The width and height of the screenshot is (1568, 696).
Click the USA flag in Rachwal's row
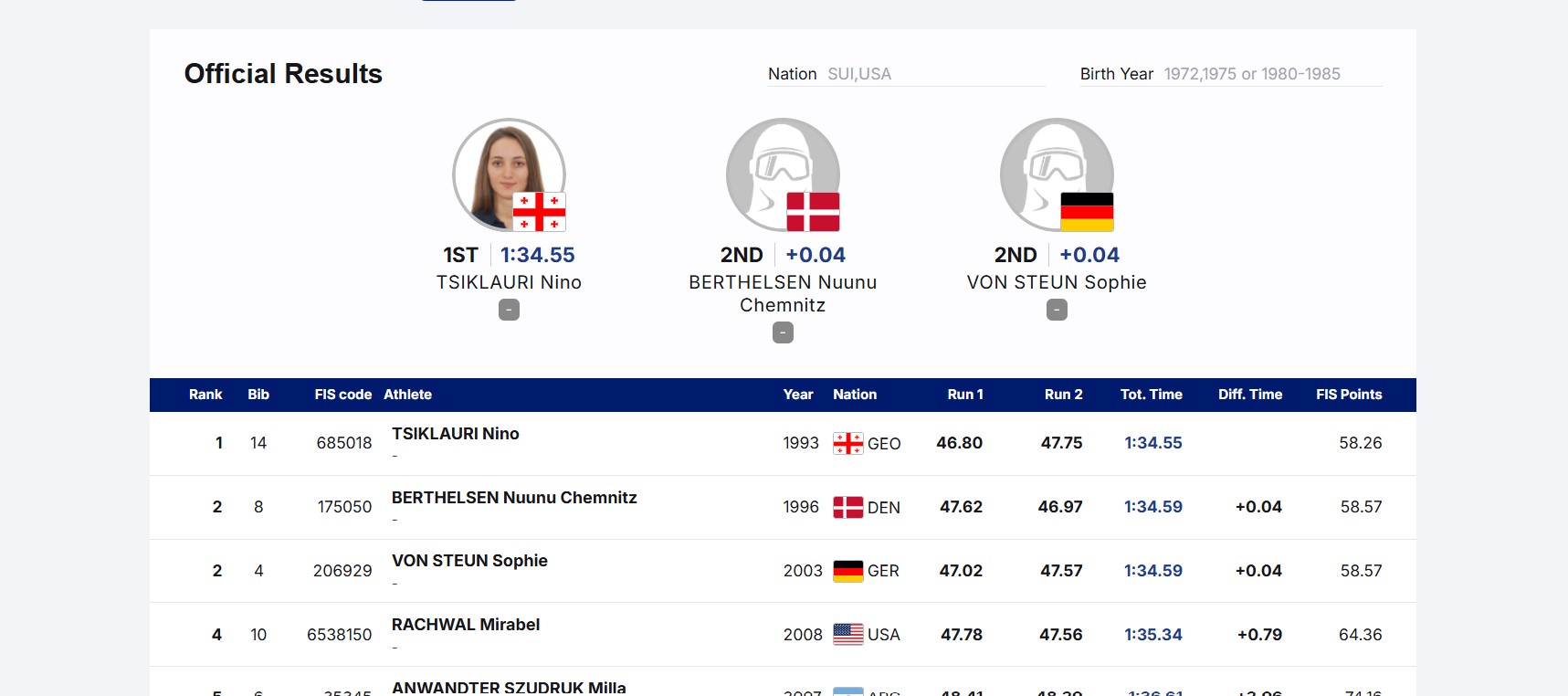(x=847, y=634)
